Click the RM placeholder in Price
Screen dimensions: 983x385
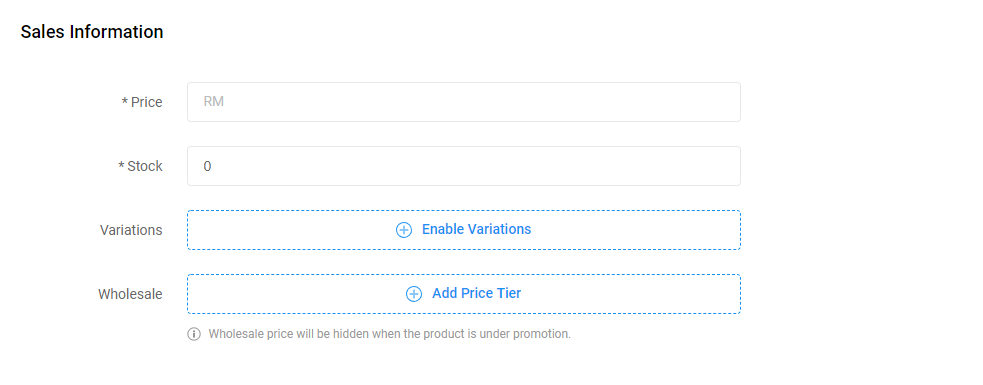(214, 102)
